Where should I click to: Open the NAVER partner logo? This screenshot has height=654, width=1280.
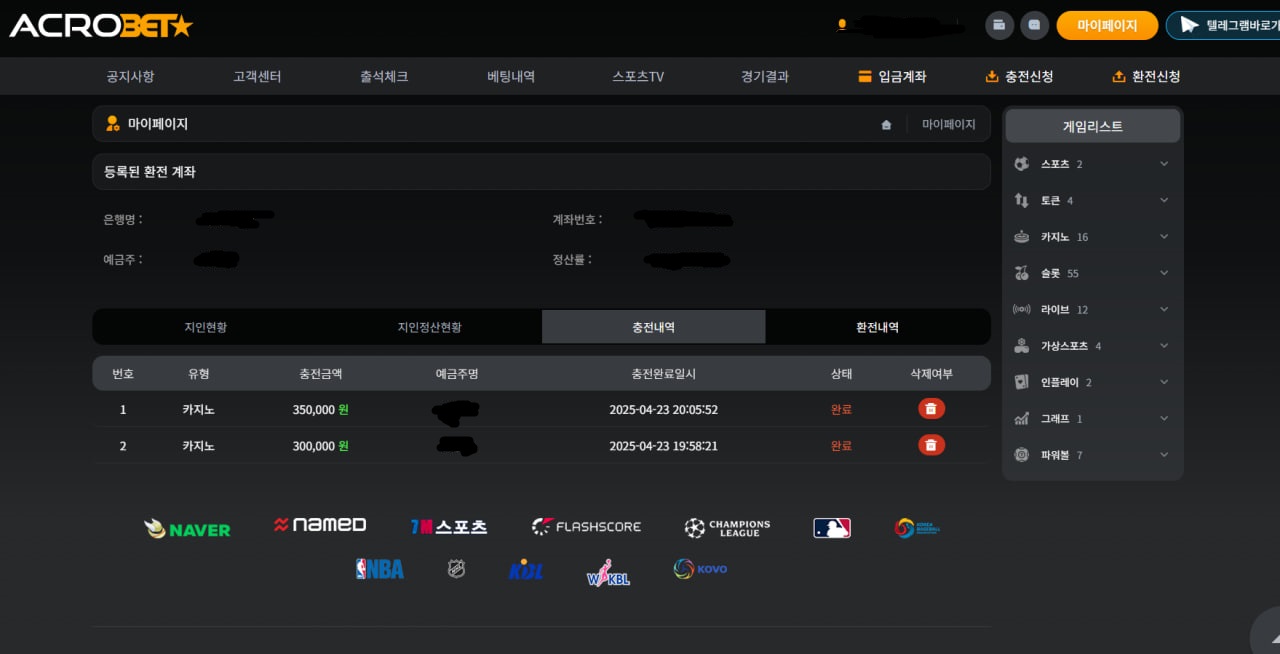point(187,528)
